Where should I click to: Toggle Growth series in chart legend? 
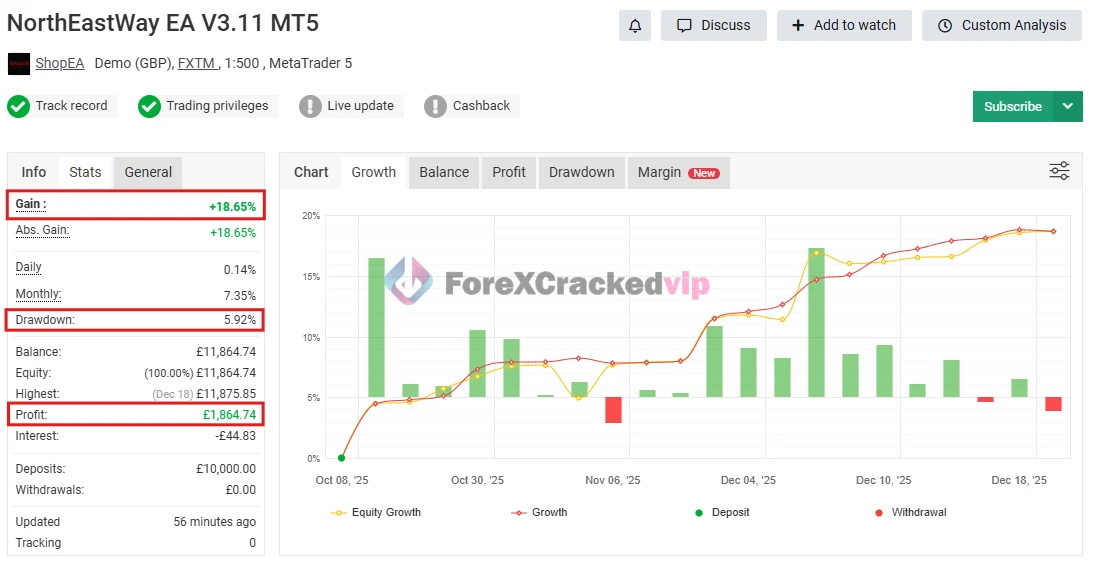tap(539, 512)
